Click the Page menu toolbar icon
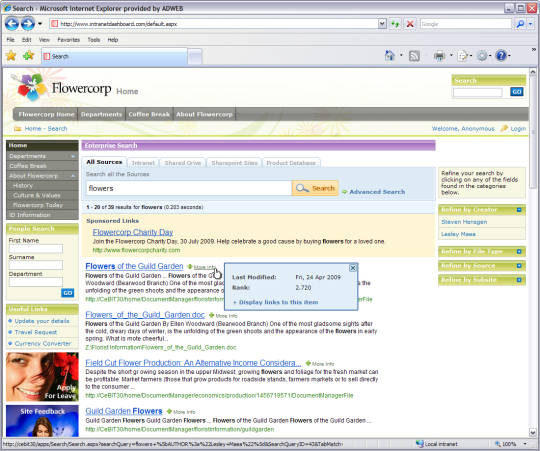 462,56
